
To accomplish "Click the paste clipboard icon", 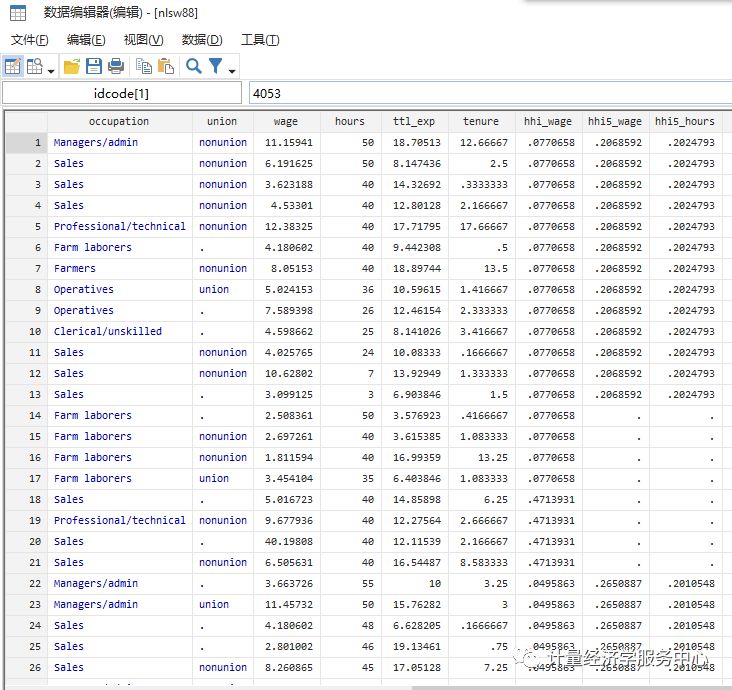I will point(166,67).
